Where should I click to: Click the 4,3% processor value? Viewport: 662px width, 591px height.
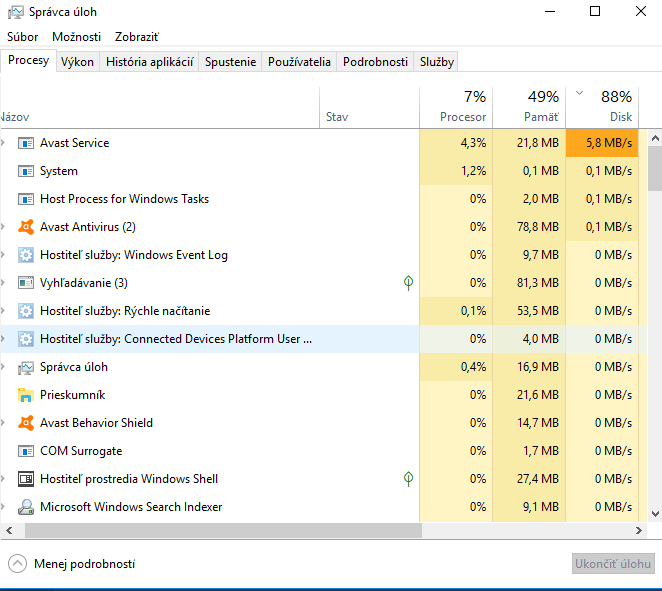[473, 143]
